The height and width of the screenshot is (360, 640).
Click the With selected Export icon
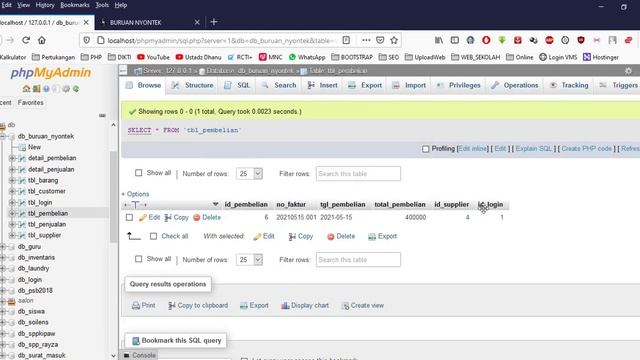(x=372, y=236)
